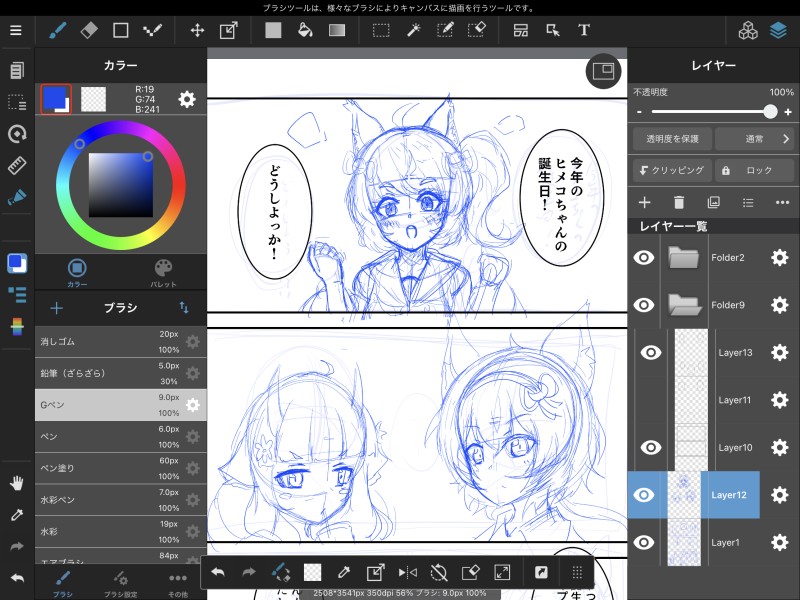The height and width of the screenshot is (600, 800).
Task: Open the hamburger main menu
Action: click(x=16, y=31)
